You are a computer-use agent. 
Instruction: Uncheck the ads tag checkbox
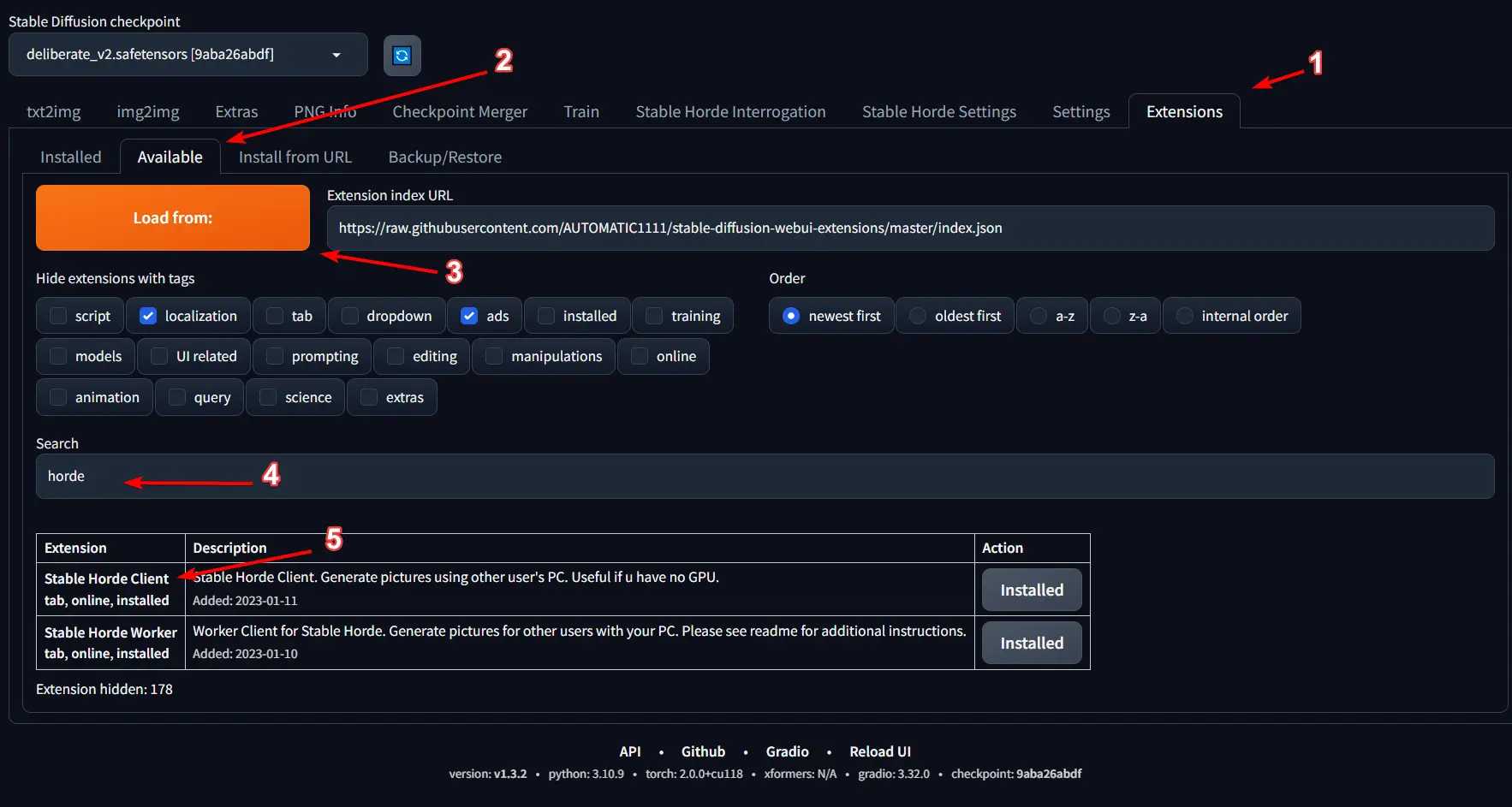(x=469, y=316)
